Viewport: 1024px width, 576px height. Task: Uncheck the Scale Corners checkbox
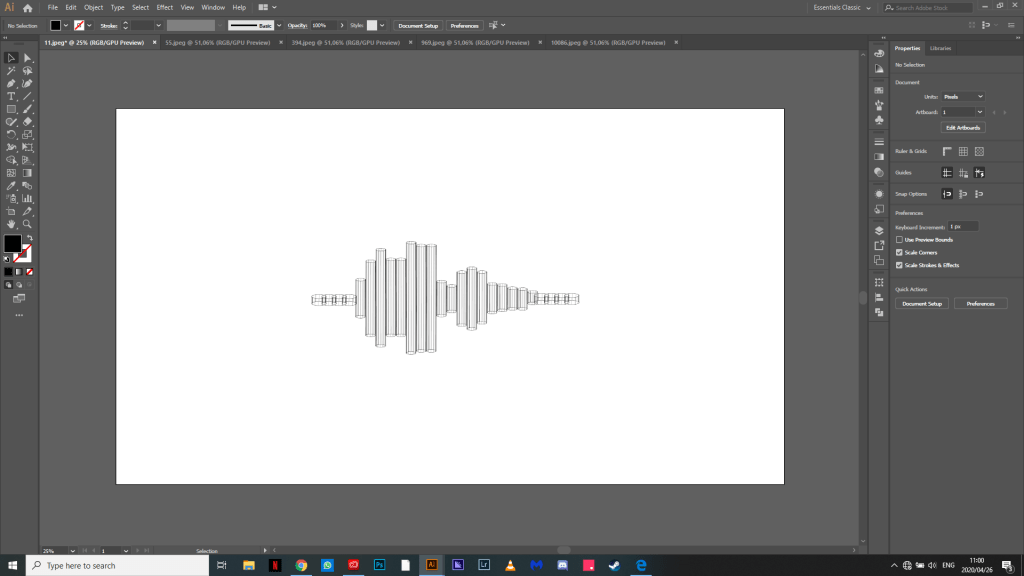pos(900,252)
